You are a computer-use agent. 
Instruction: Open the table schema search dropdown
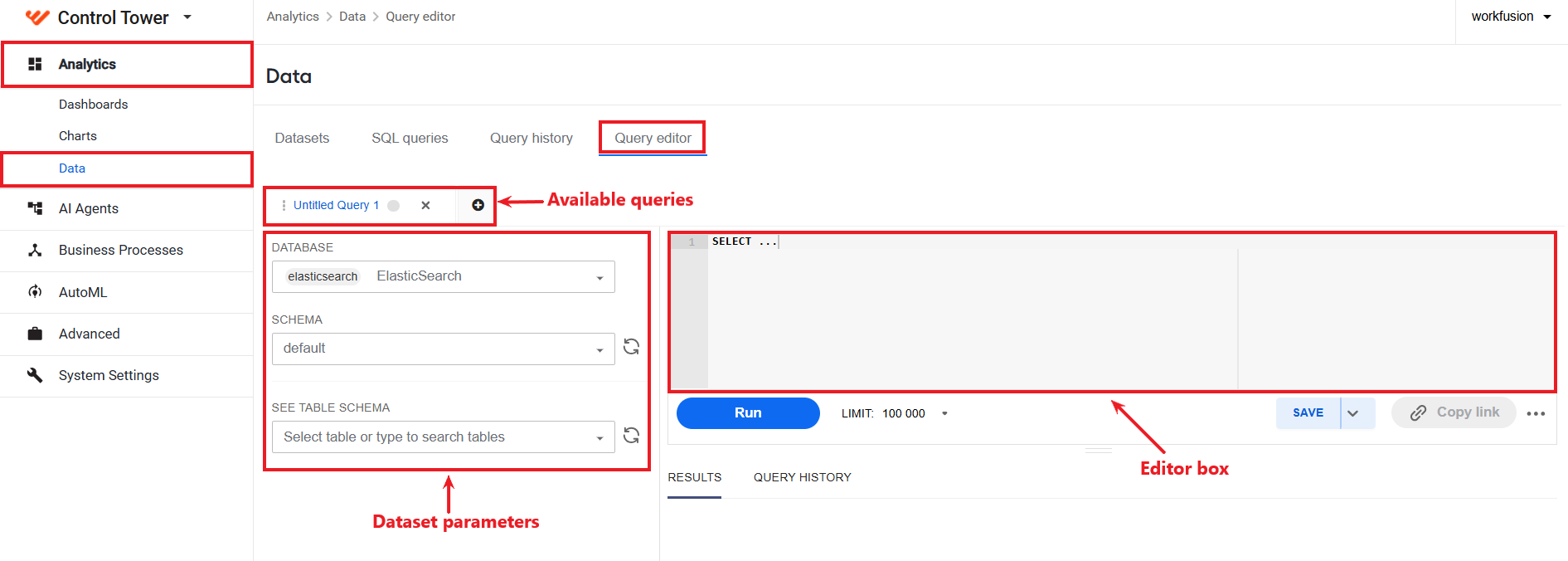[x=444, y=437]
